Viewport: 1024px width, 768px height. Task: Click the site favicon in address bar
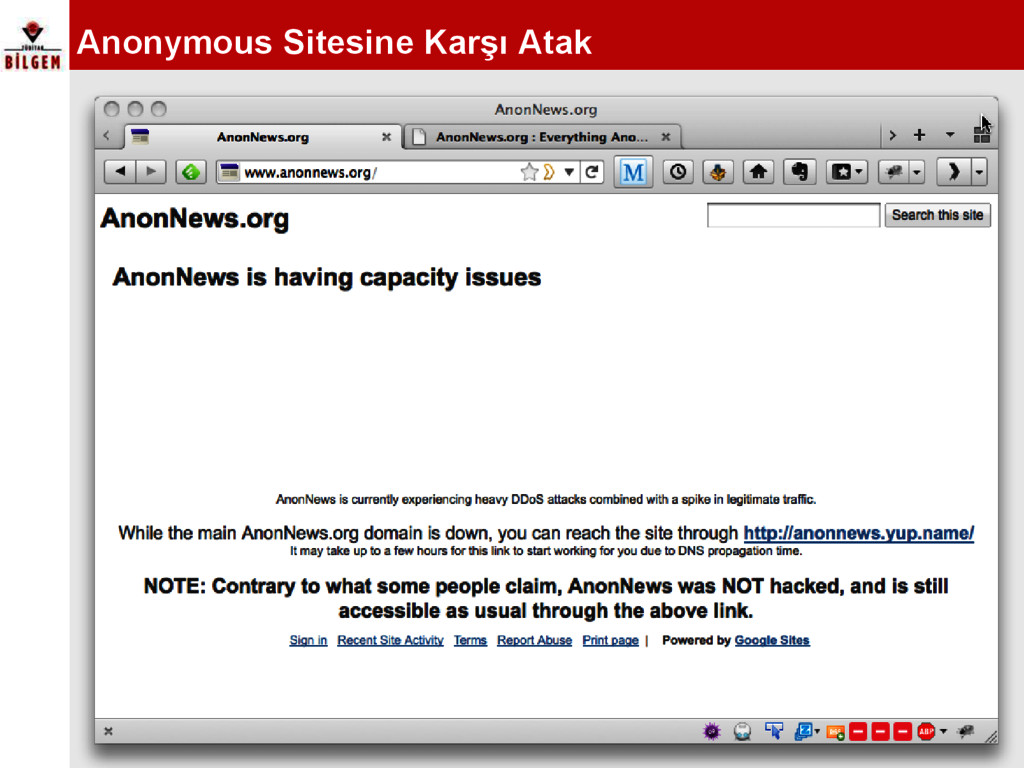(229, 172)
